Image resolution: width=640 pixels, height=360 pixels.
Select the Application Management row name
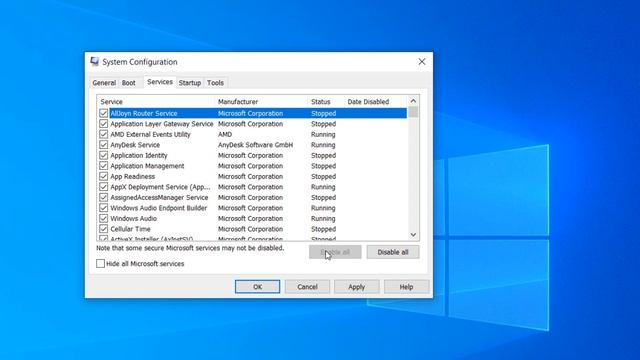point(147,166)
